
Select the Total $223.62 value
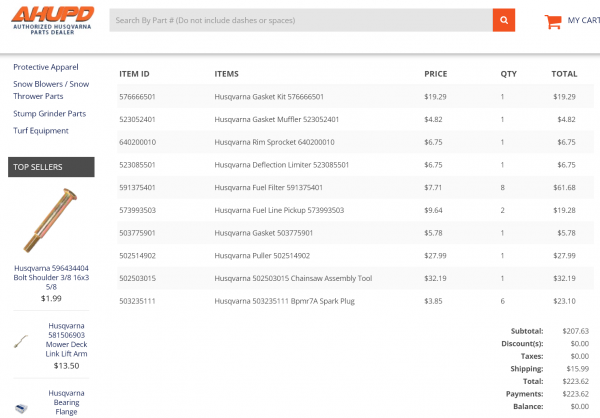576,381
